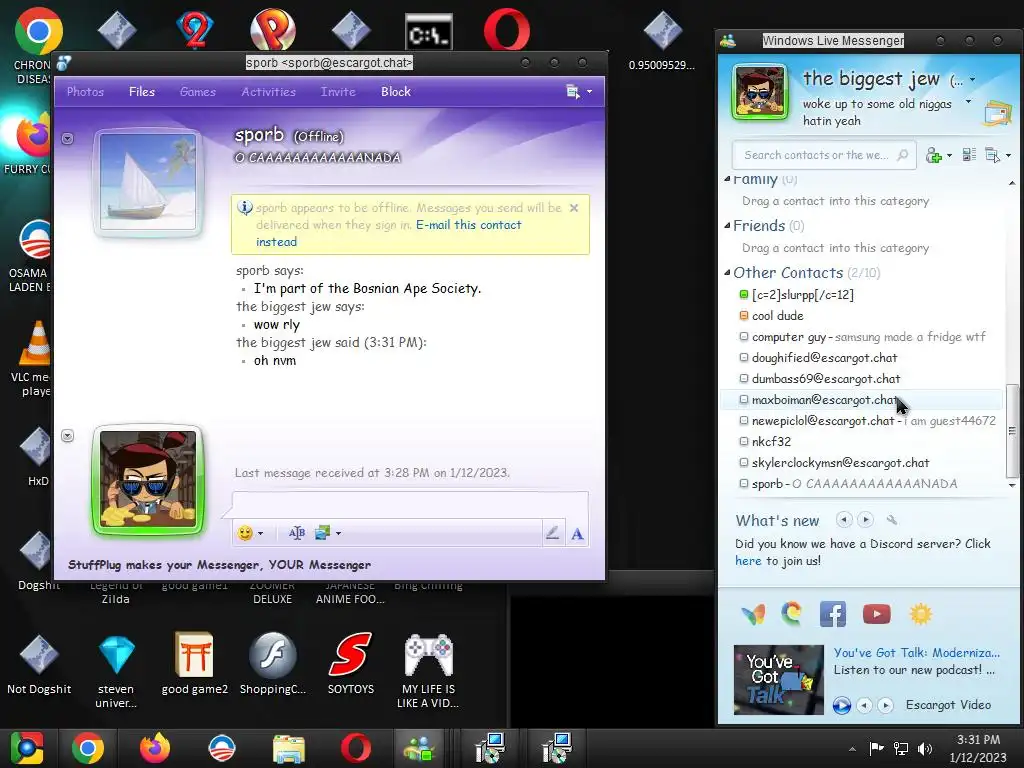Open Chrome from the taskbar
1024x768 pixels.
(x=88, y=748)
